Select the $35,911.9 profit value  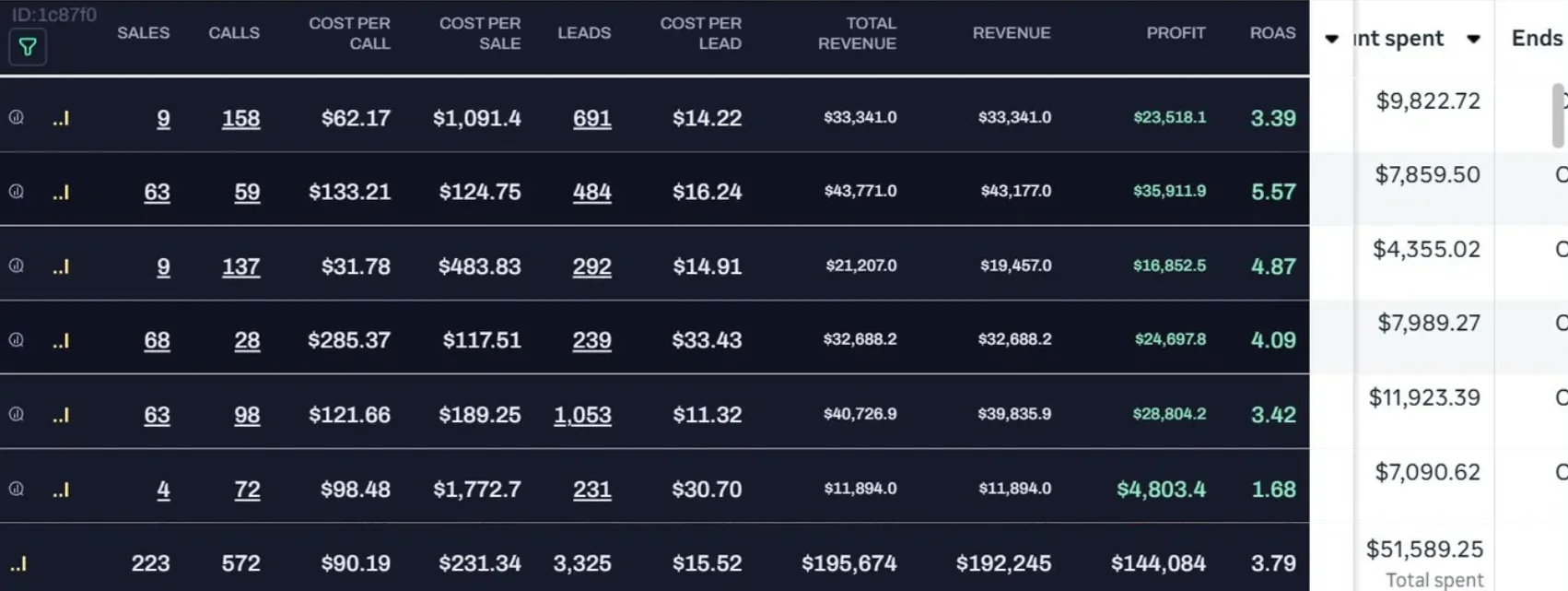(1169, 191)
